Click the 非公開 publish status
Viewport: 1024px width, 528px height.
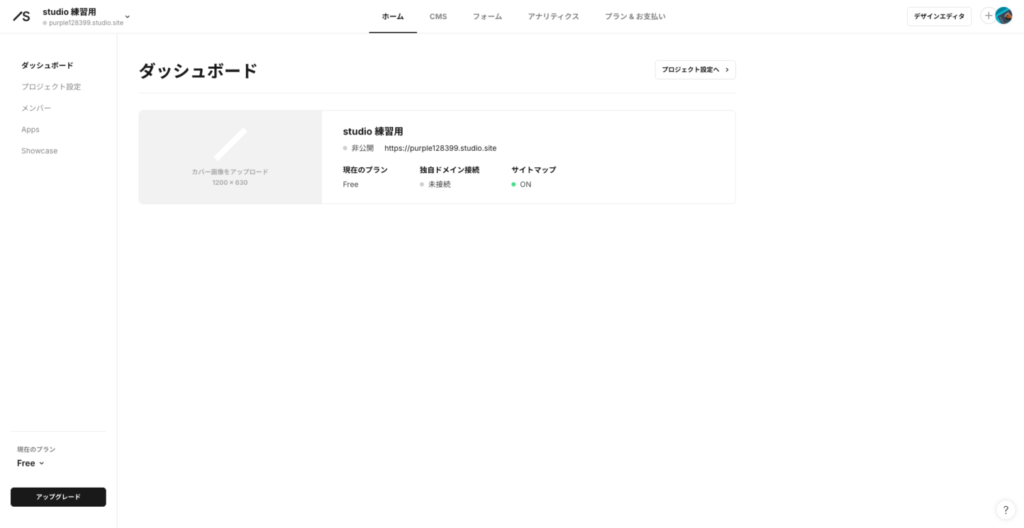(x=359, y=148)
